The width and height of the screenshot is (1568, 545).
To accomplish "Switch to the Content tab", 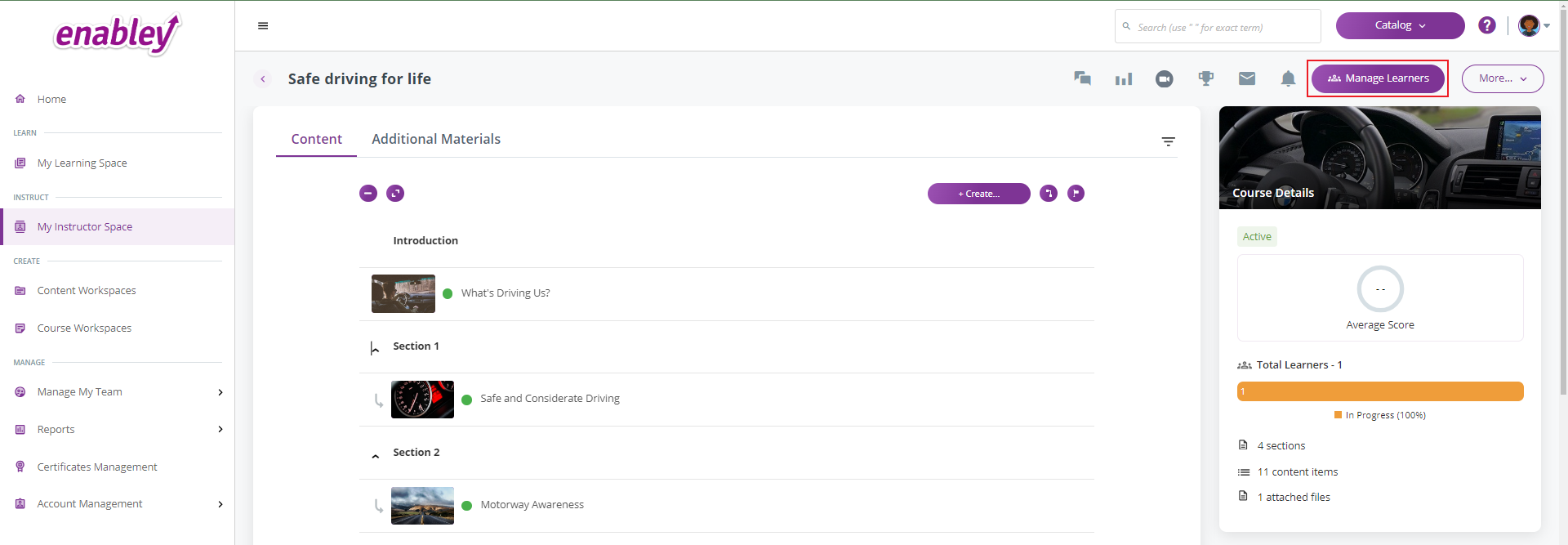I will coord(317,140).
